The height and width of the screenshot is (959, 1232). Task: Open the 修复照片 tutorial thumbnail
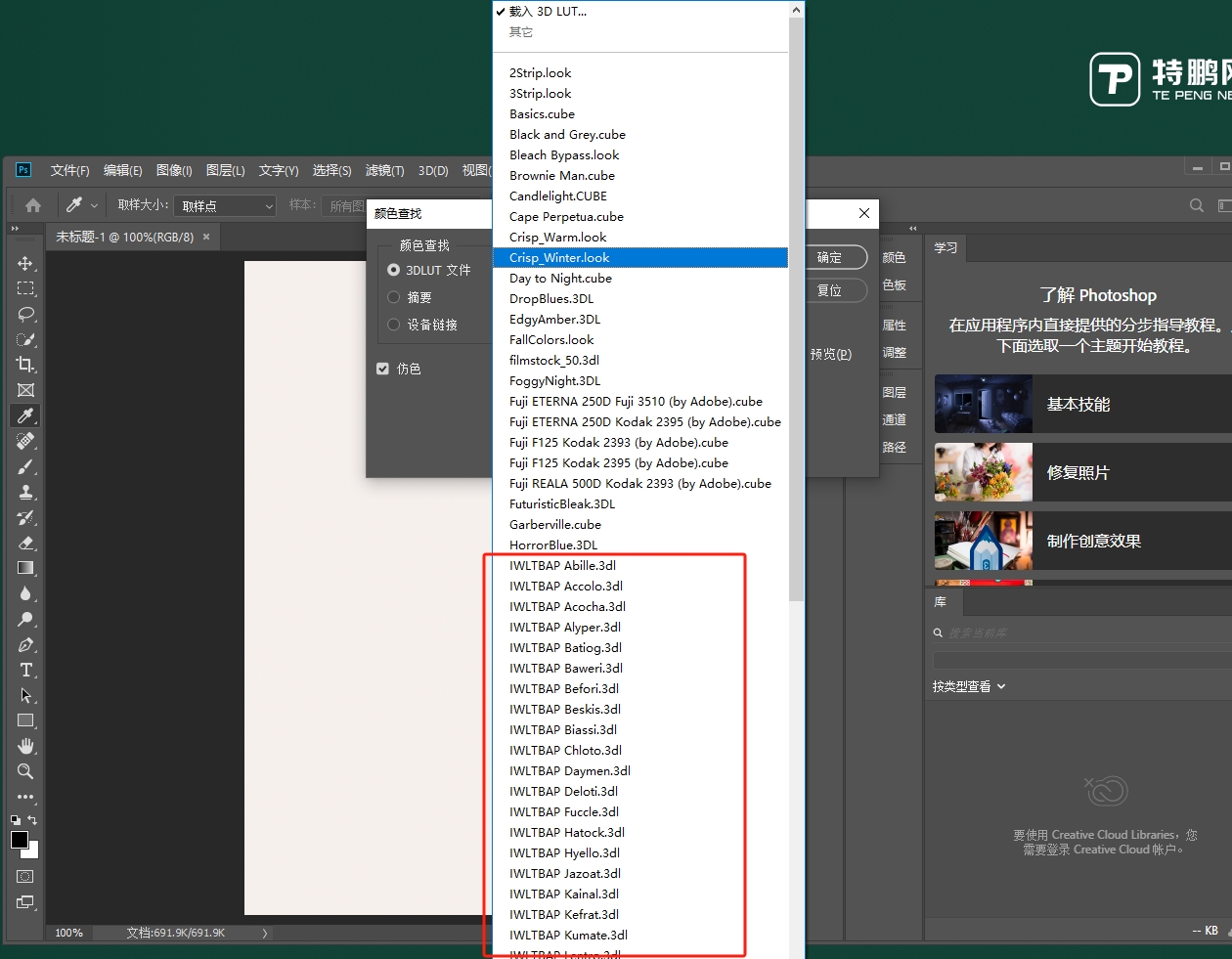coord(984,472)
